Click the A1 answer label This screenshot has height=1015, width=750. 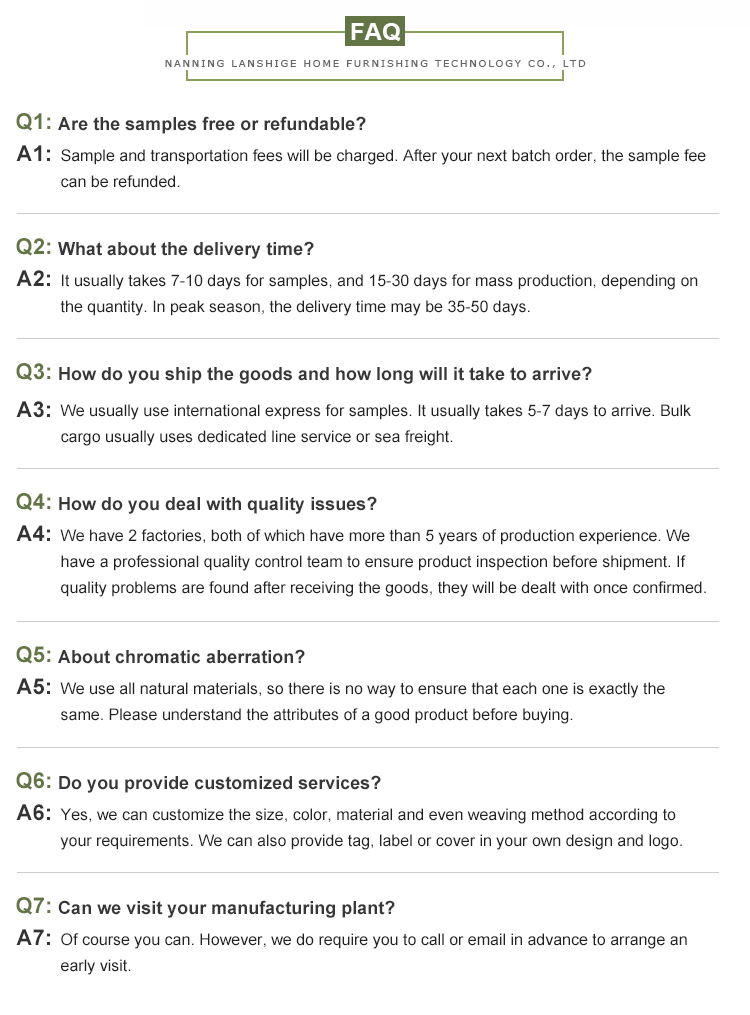34,155
